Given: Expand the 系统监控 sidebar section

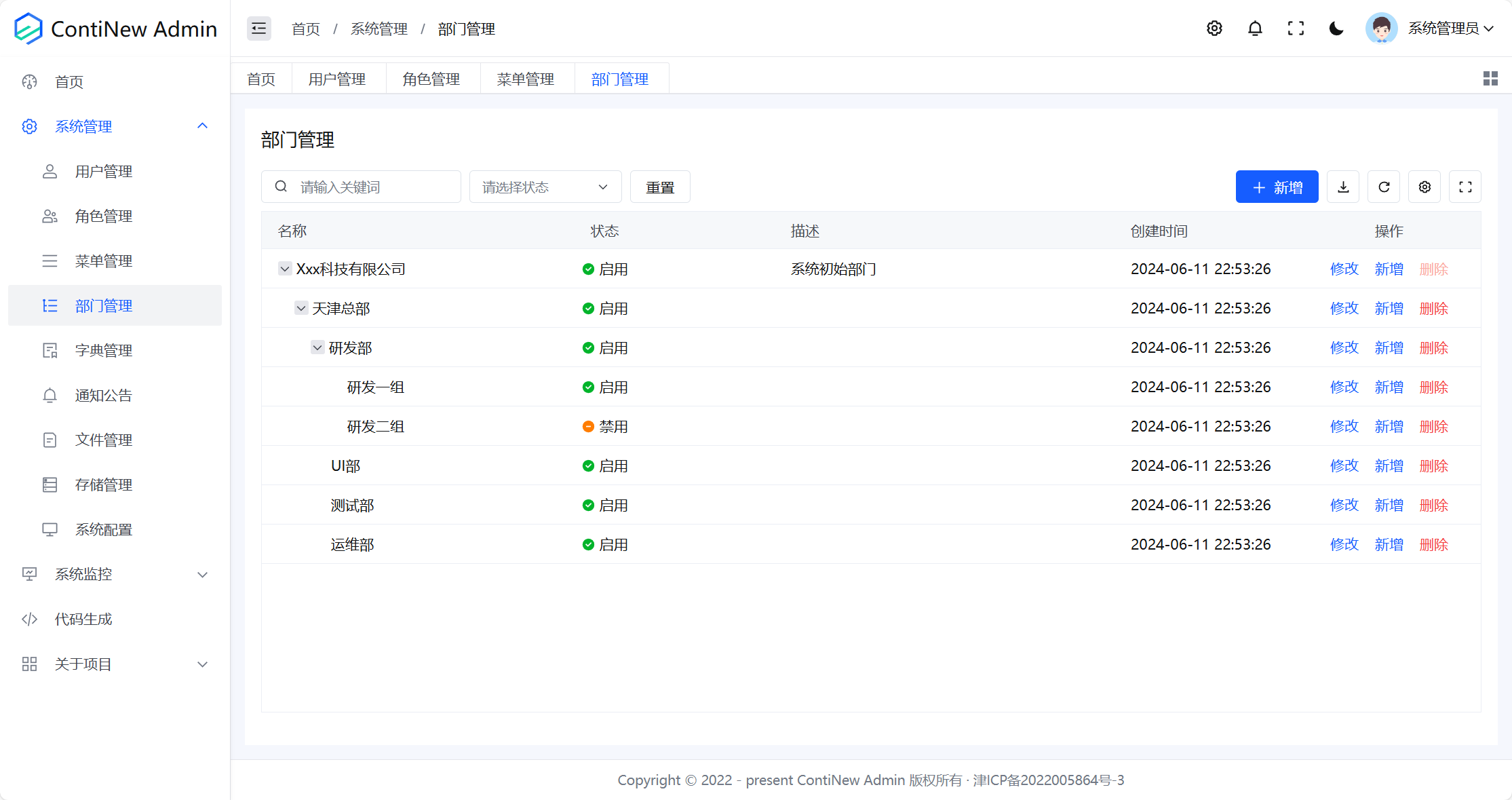Looking at the screenshot, I should point(83,574).
